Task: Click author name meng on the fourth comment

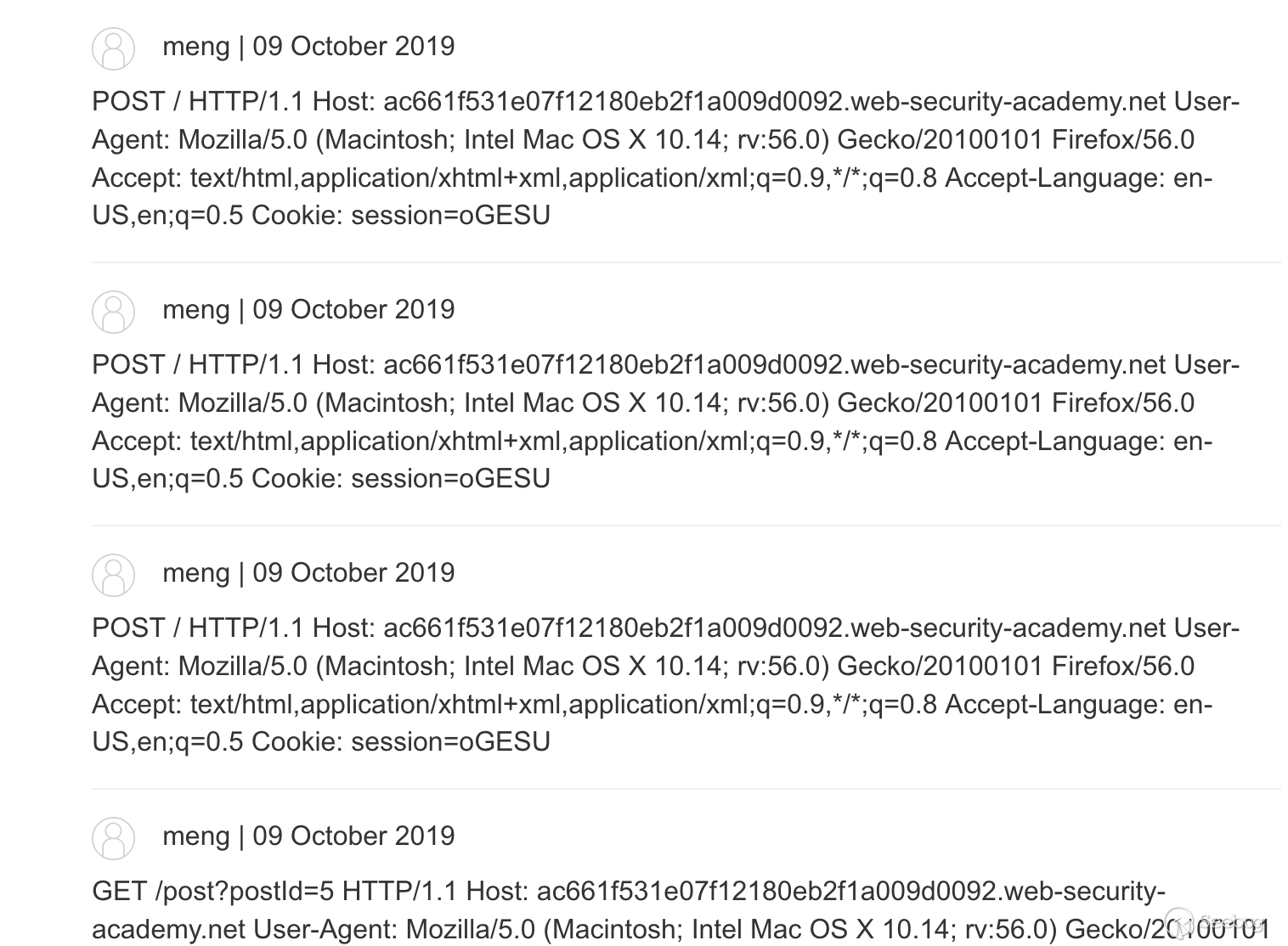Action: (195, 836)
